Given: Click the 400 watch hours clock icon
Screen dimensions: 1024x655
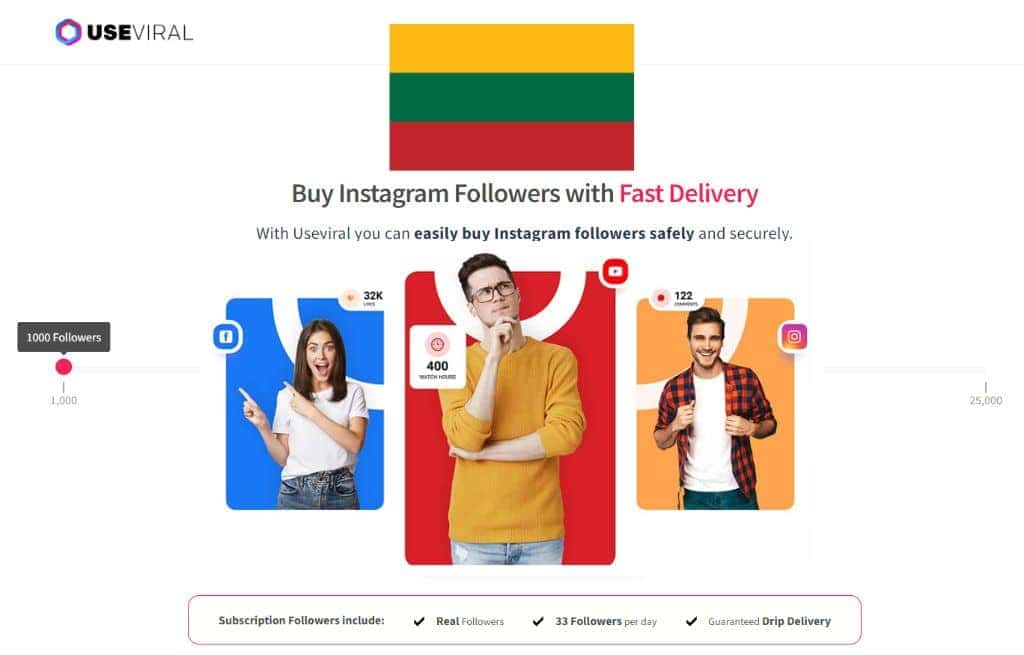Looking at the screenshot, I should 437,343.
